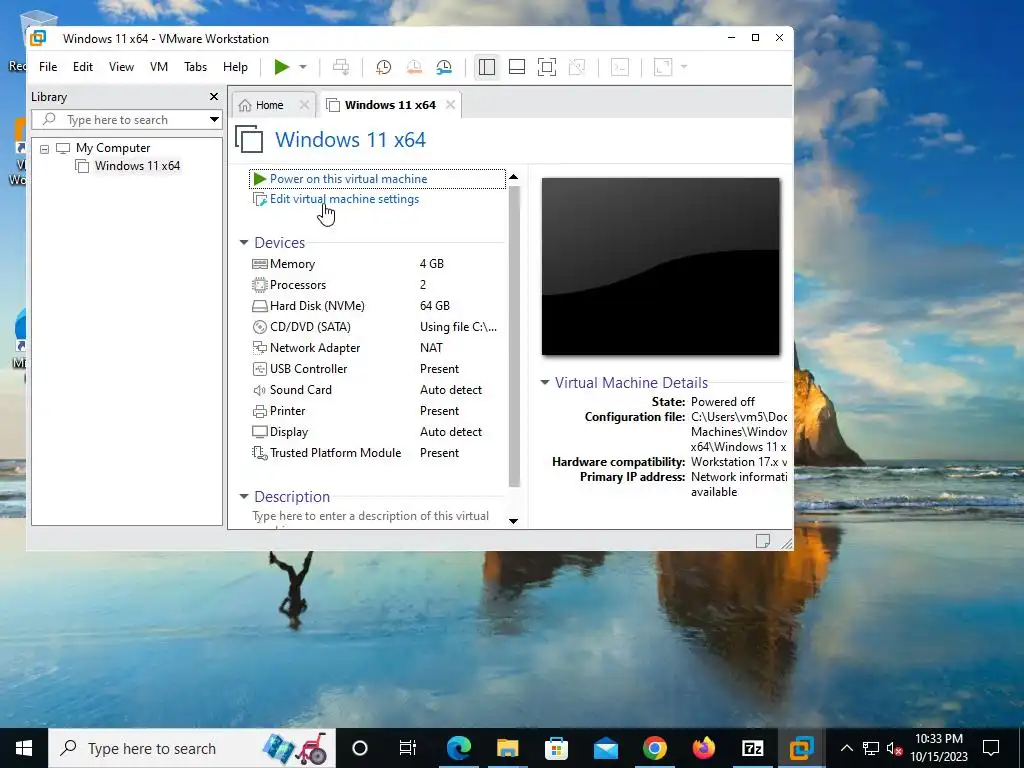1024x768 pixels.
Task: Show hidden system tray icons
Action: point(846,748)
